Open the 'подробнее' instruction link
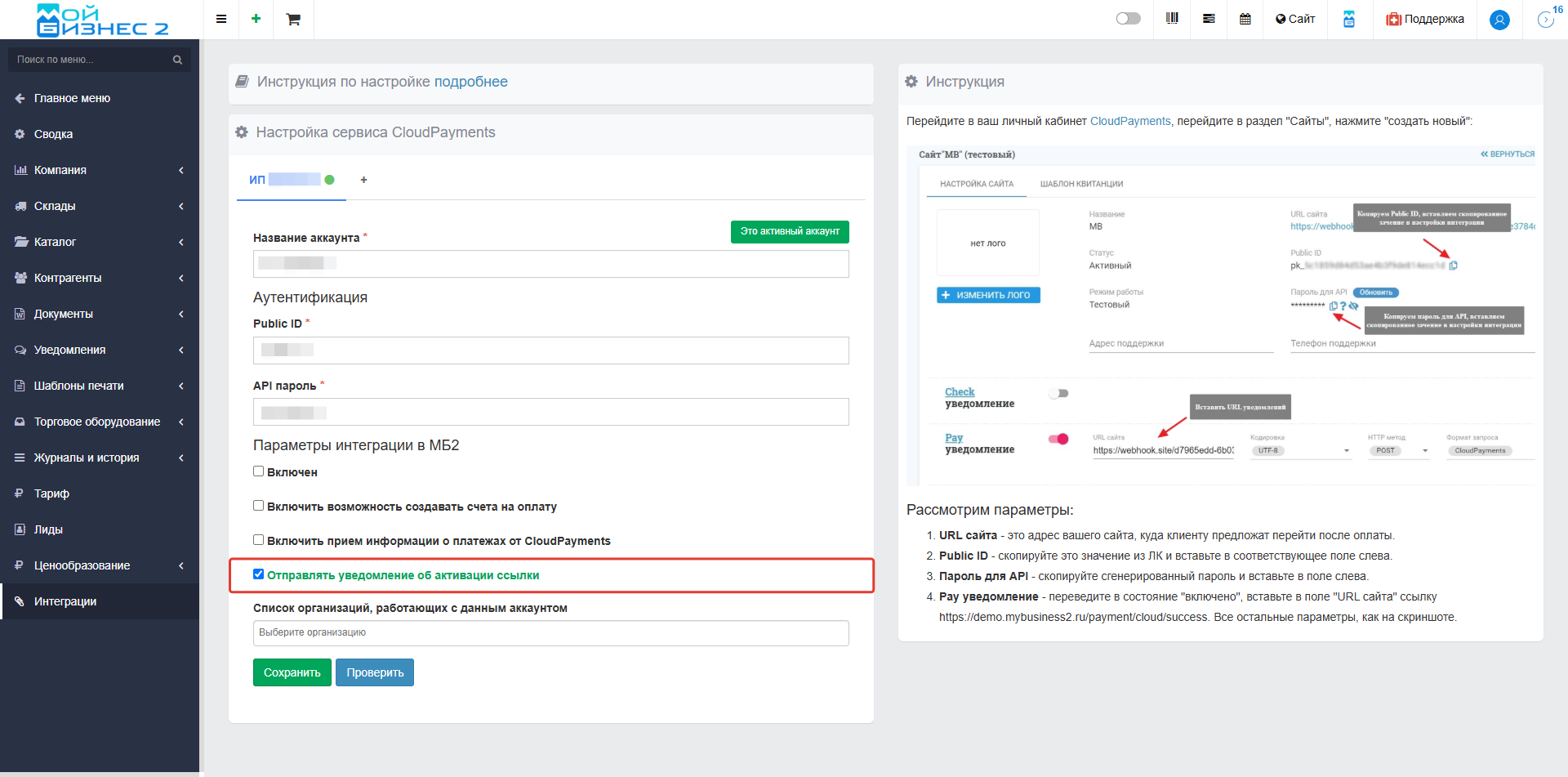The width and height of the screenshot is (1568, 777). pyautogui.click(x=470, y=82)
